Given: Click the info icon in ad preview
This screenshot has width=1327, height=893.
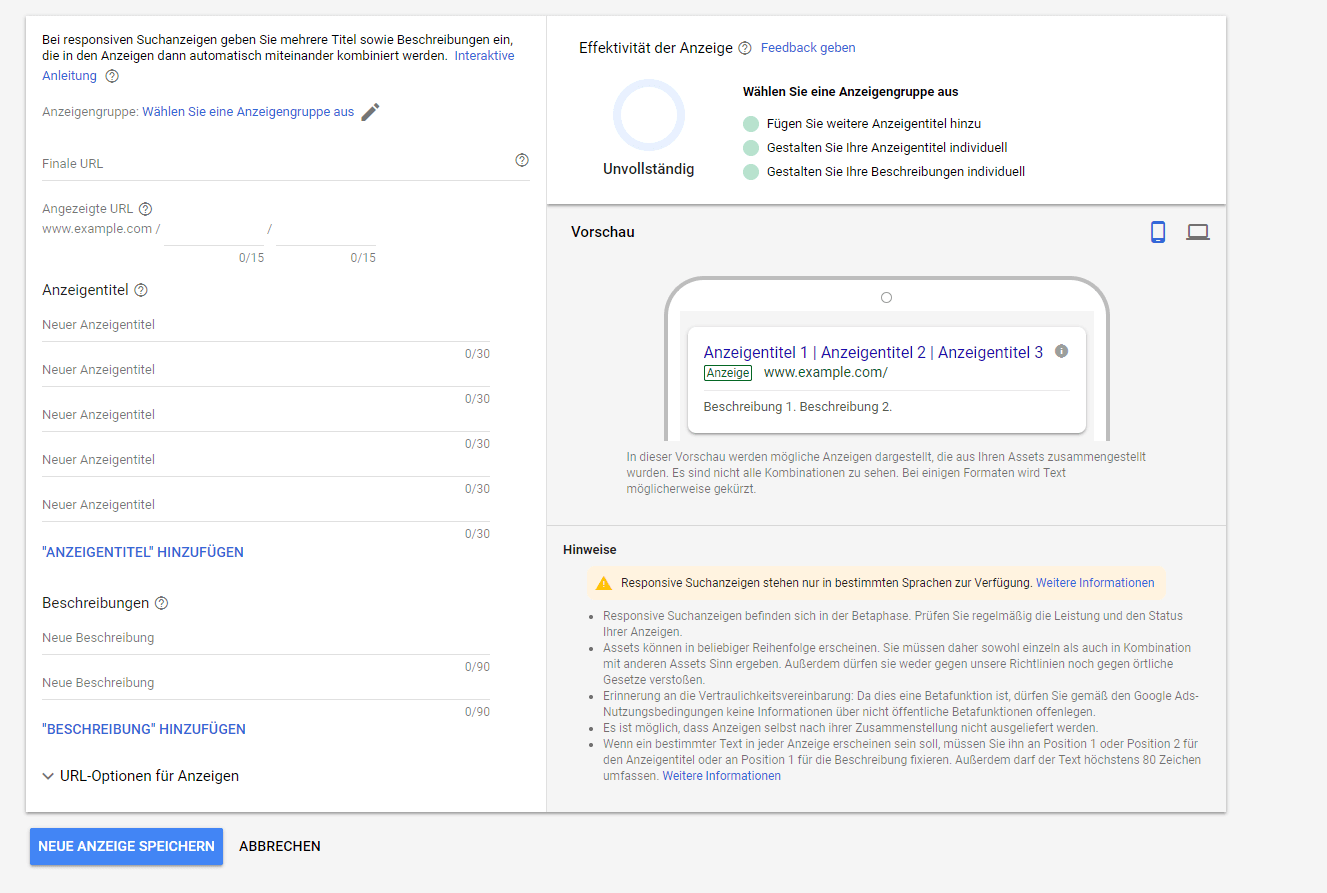Looking at the screenshot, I should click(x=1062, y=351).
